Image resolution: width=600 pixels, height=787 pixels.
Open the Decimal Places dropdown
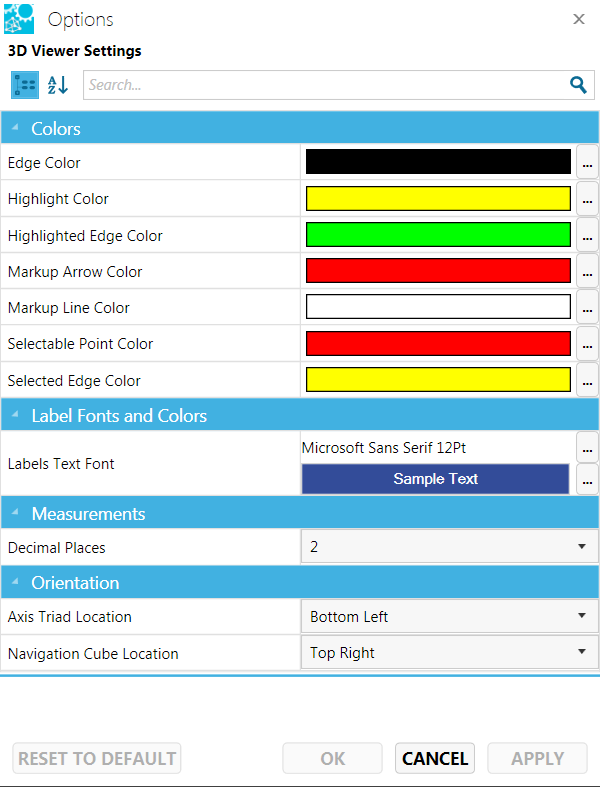click(449, 547)
